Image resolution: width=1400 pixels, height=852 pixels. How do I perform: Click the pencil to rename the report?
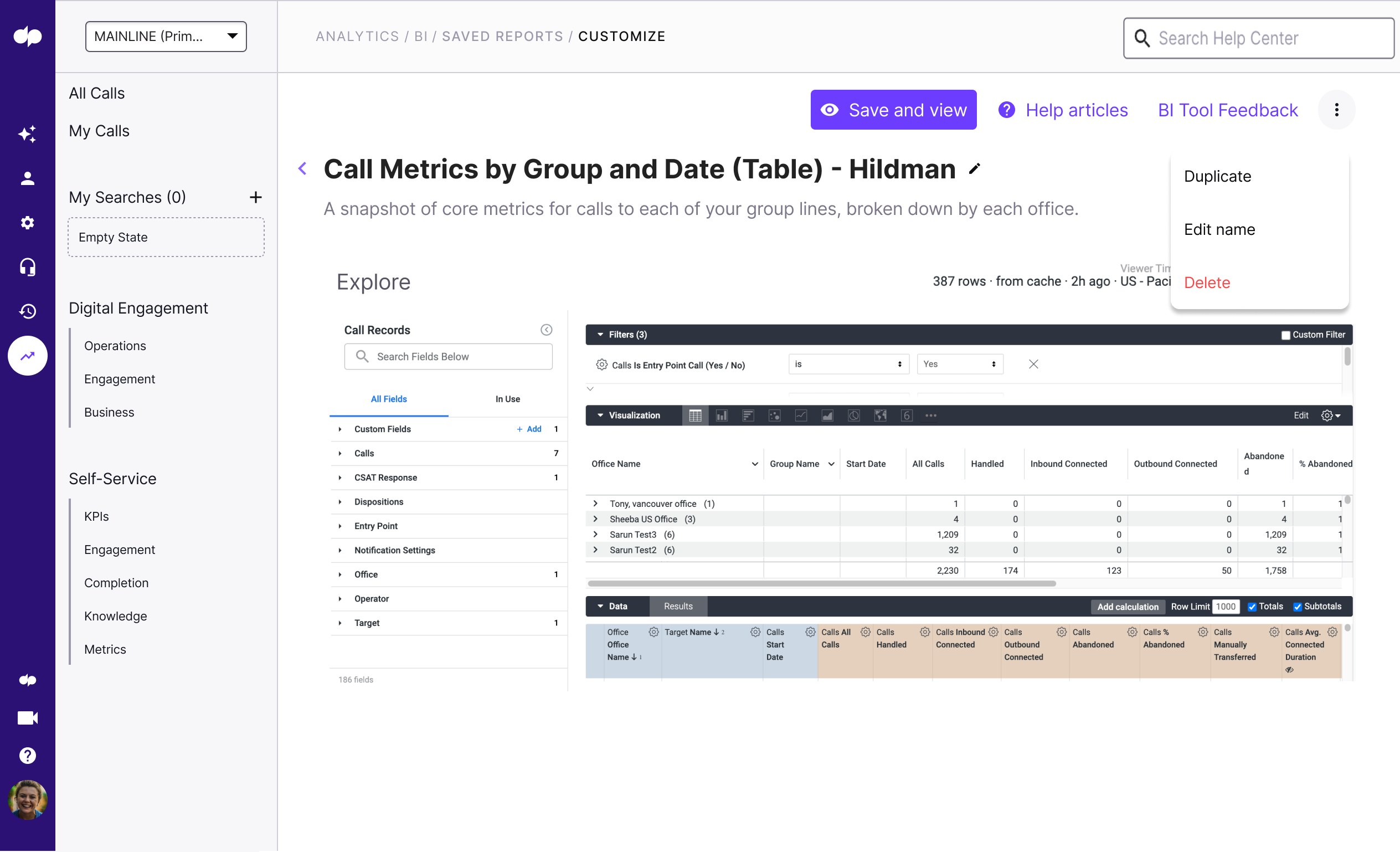click(975, 169)
